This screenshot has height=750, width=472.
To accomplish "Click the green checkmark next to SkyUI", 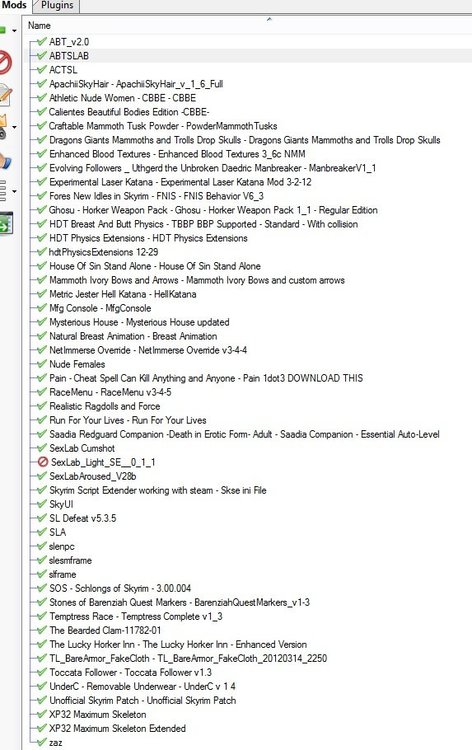I will [42, 504].
